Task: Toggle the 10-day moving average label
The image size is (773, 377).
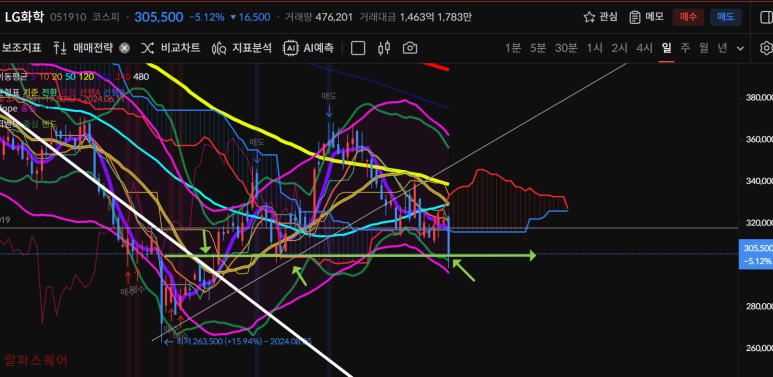Action: pos(45,77)
